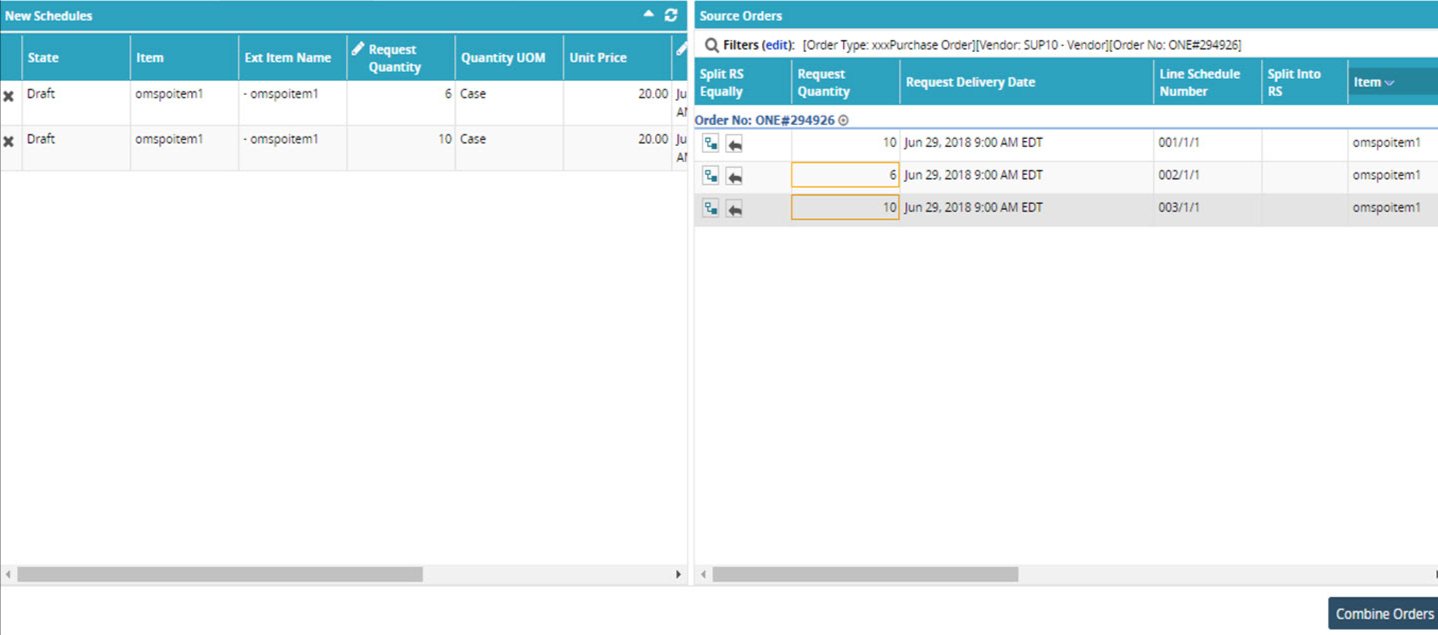
Task: Edit request quantity field for line 002/1/1
Action: pos(845,175)
